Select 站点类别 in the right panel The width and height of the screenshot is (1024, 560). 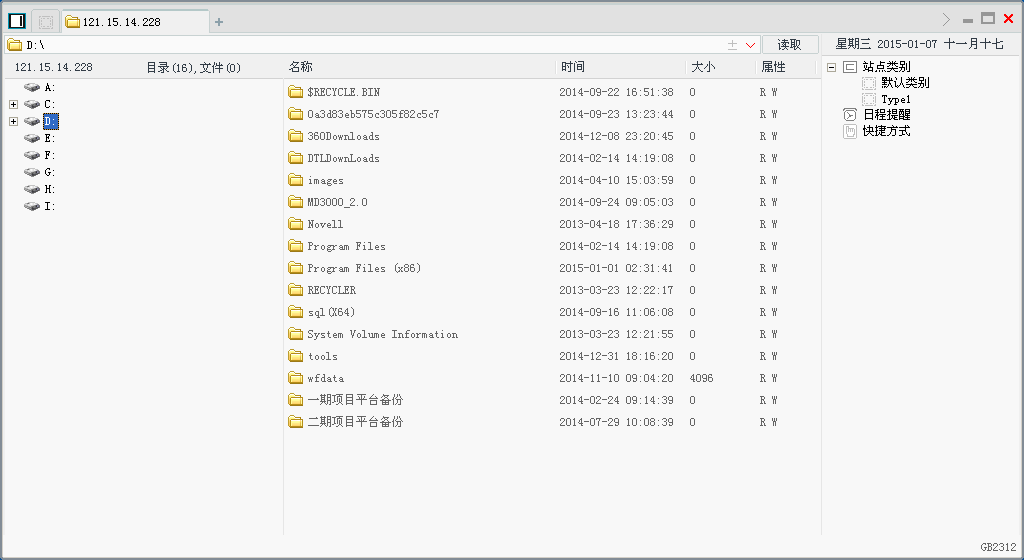click(886, 67)
